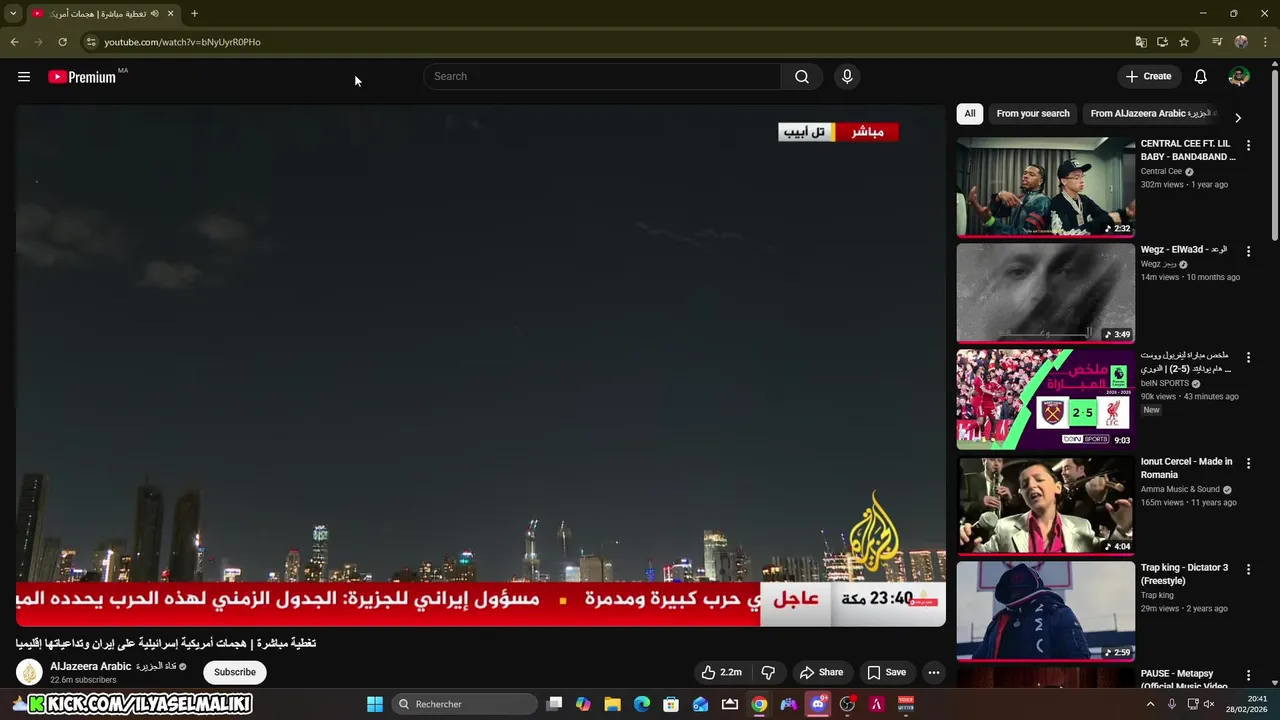Open Chrome three-dot menu

[1265, 42]
